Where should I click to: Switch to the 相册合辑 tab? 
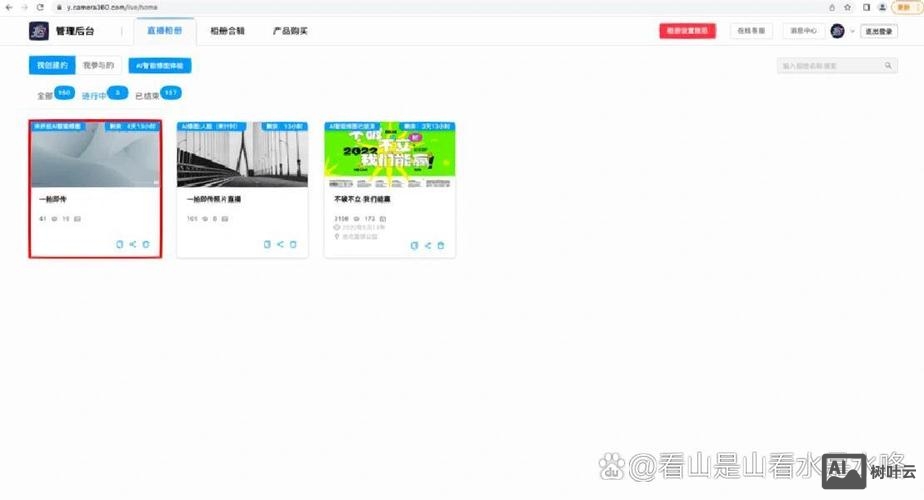tap(227, 31)
